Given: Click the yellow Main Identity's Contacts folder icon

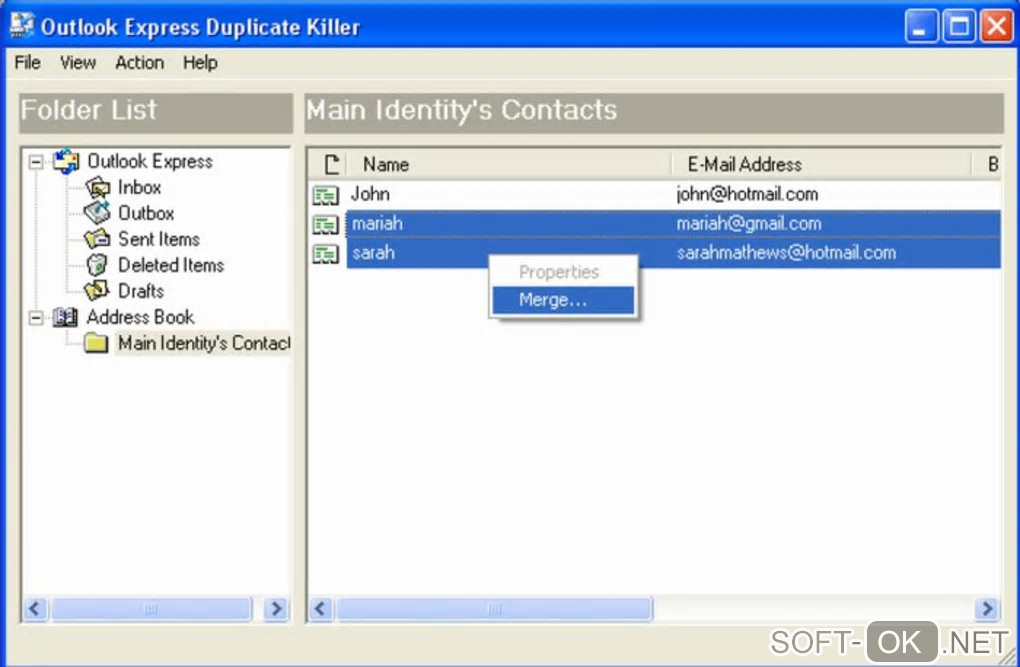Looking at the screenshot, I should click(x=96, y=343).
